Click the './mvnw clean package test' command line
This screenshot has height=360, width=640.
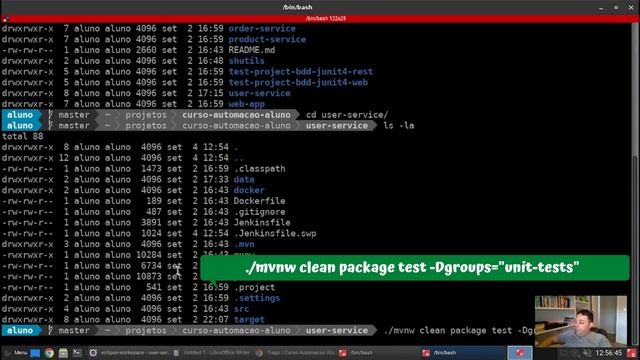(459, 331)
